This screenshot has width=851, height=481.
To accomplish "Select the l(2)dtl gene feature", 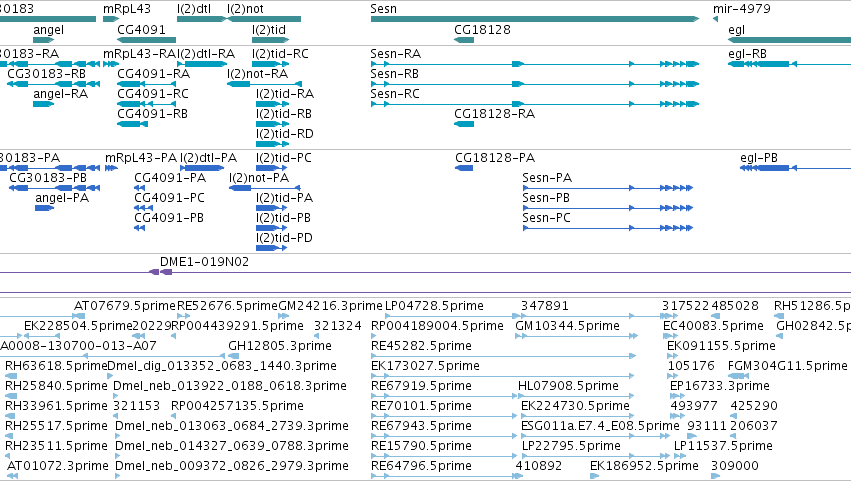I will pos(201,19).
